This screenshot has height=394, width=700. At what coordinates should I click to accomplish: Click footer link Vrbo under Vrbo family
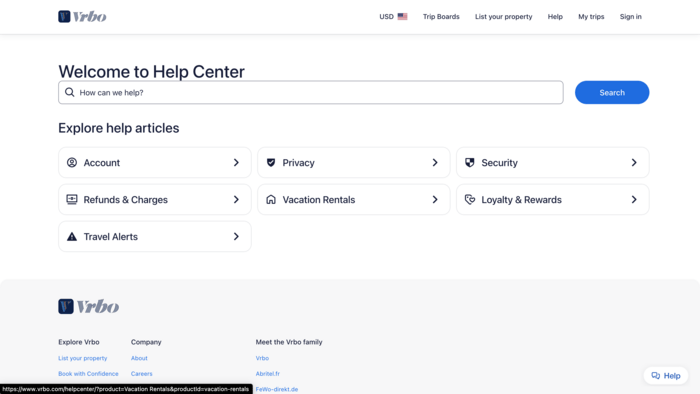[x=262, y=358]
